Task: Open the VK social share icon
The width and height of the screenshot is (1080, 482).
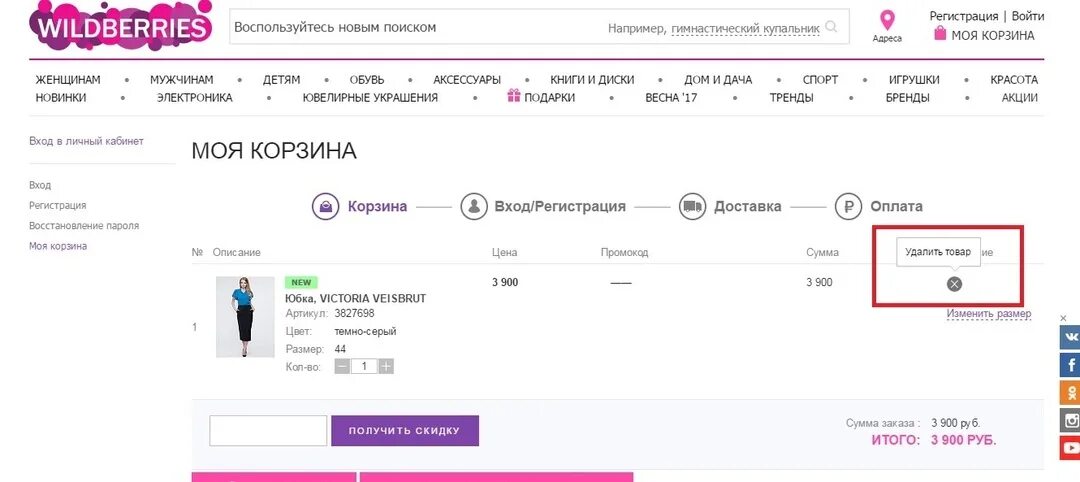Action: coord(1070,337)
